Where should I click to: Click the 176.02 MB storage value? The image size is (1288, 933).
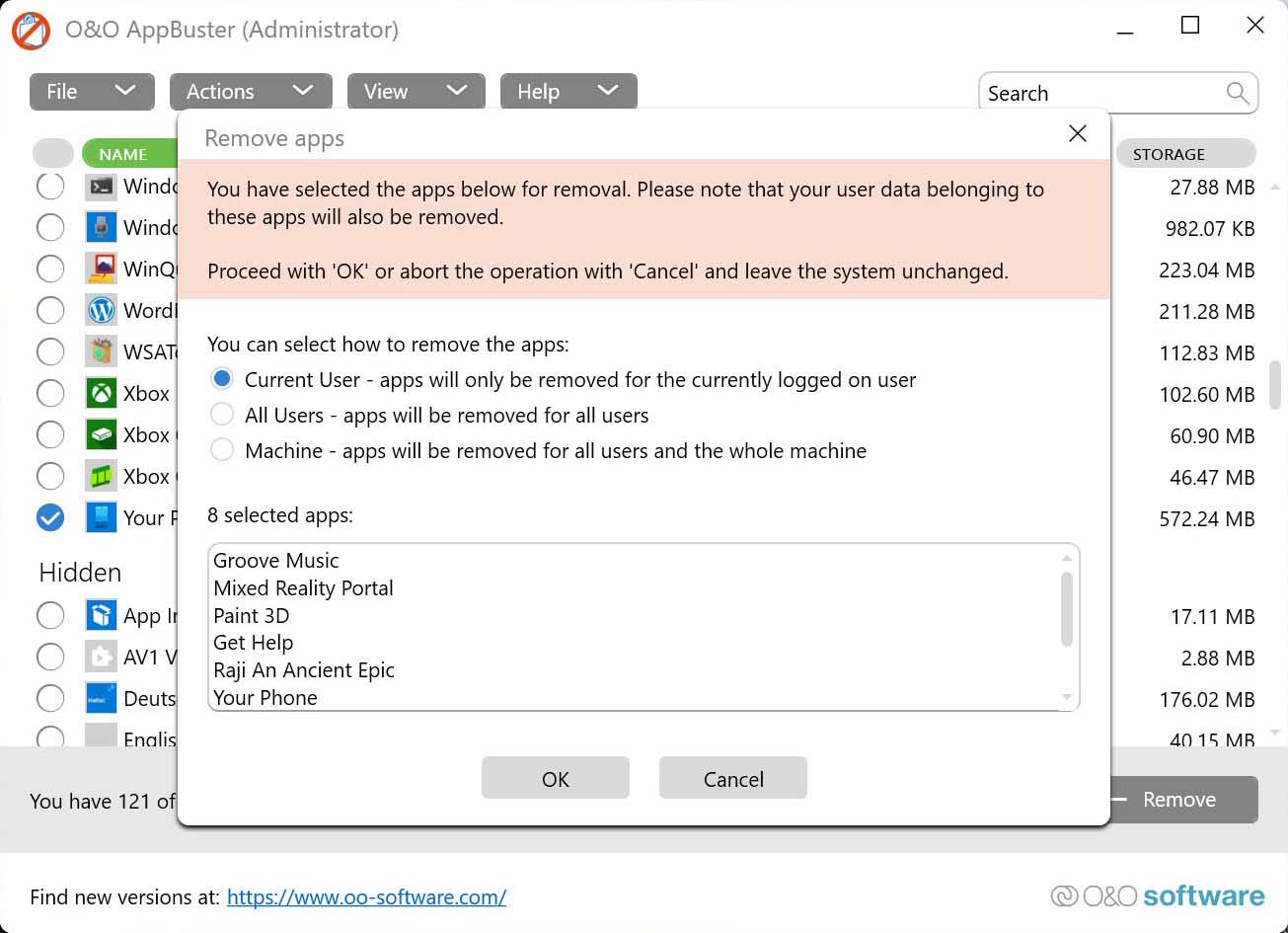click(1207, 699)
